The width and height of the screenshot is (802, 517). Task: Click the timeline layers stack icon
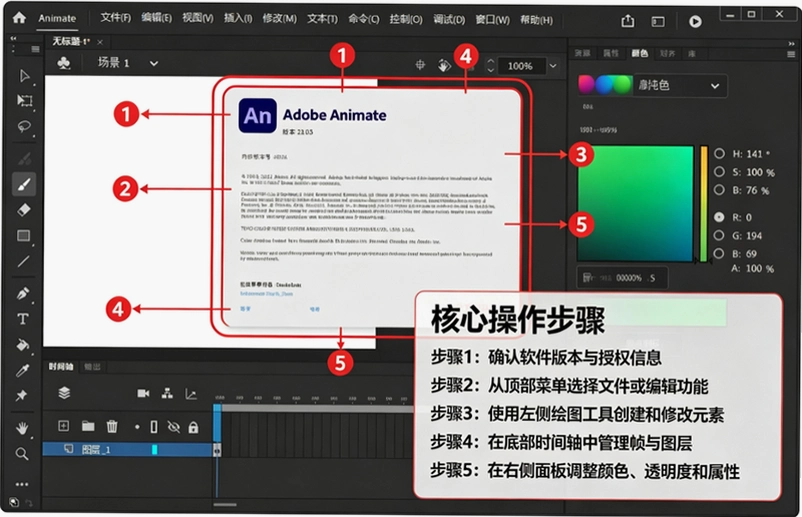pos(64,393)
